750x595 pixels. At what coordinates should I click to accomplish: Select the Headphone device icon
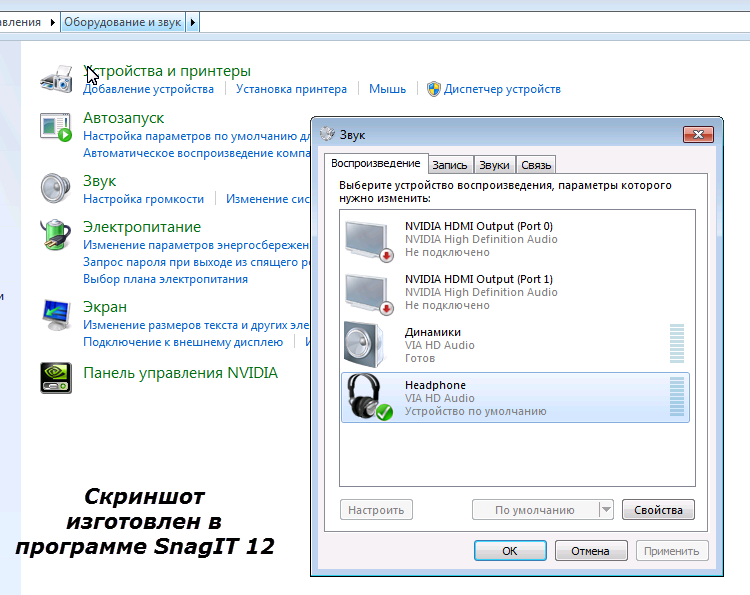coord(367,397)
